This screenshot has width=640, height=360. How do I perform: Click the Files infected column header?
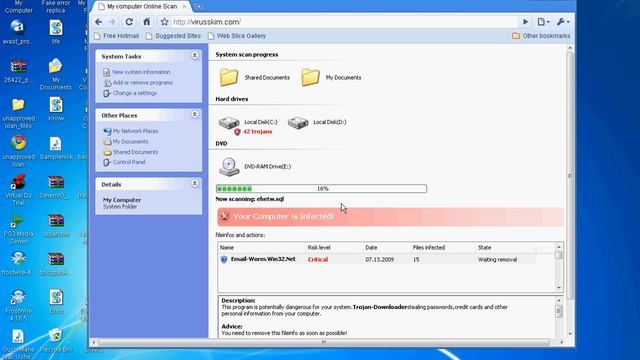click(429, 248)
